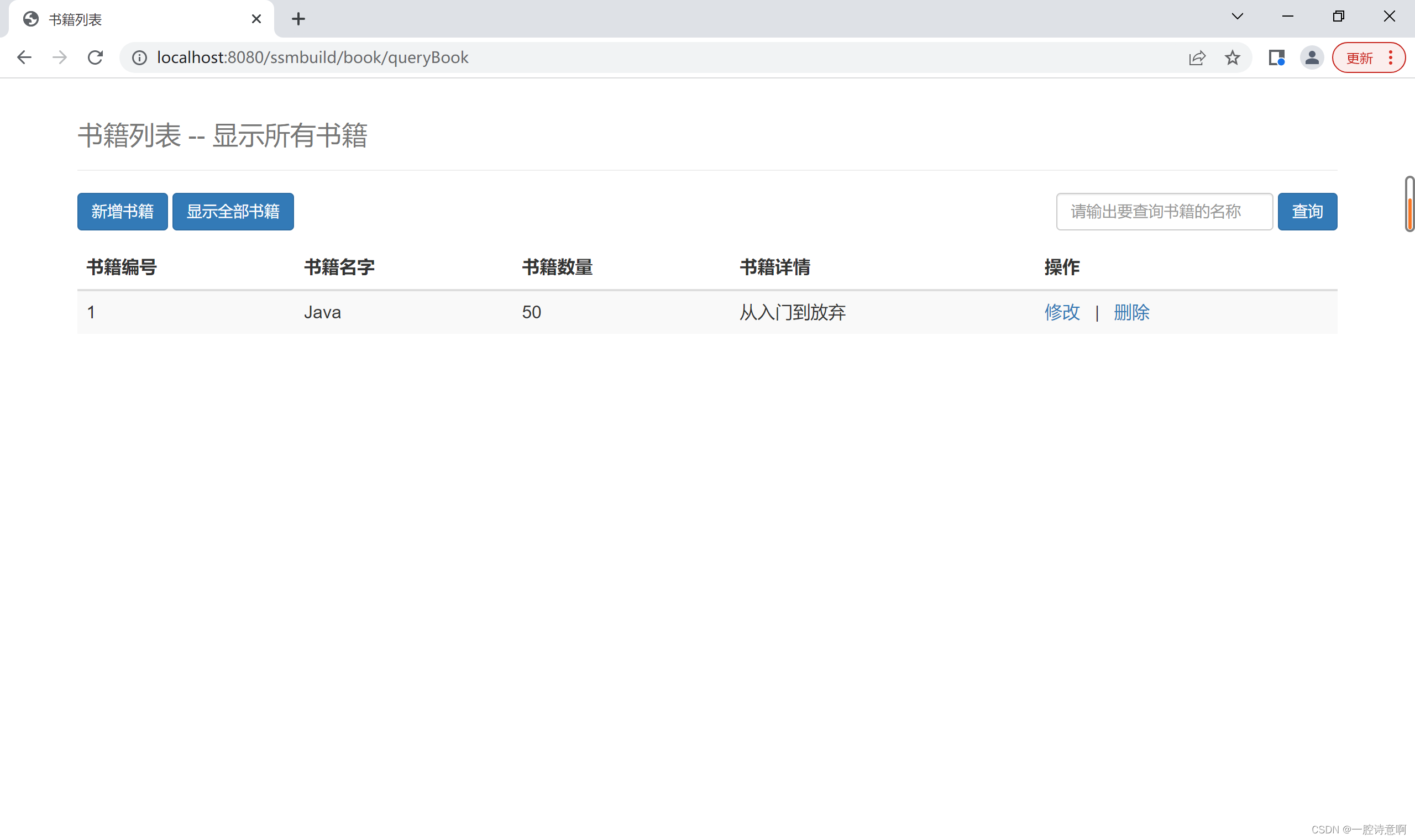This screenshot has height=840, width=1415.
Task: Open the share icon in the address bar
Action: [x=1197, y=57]
